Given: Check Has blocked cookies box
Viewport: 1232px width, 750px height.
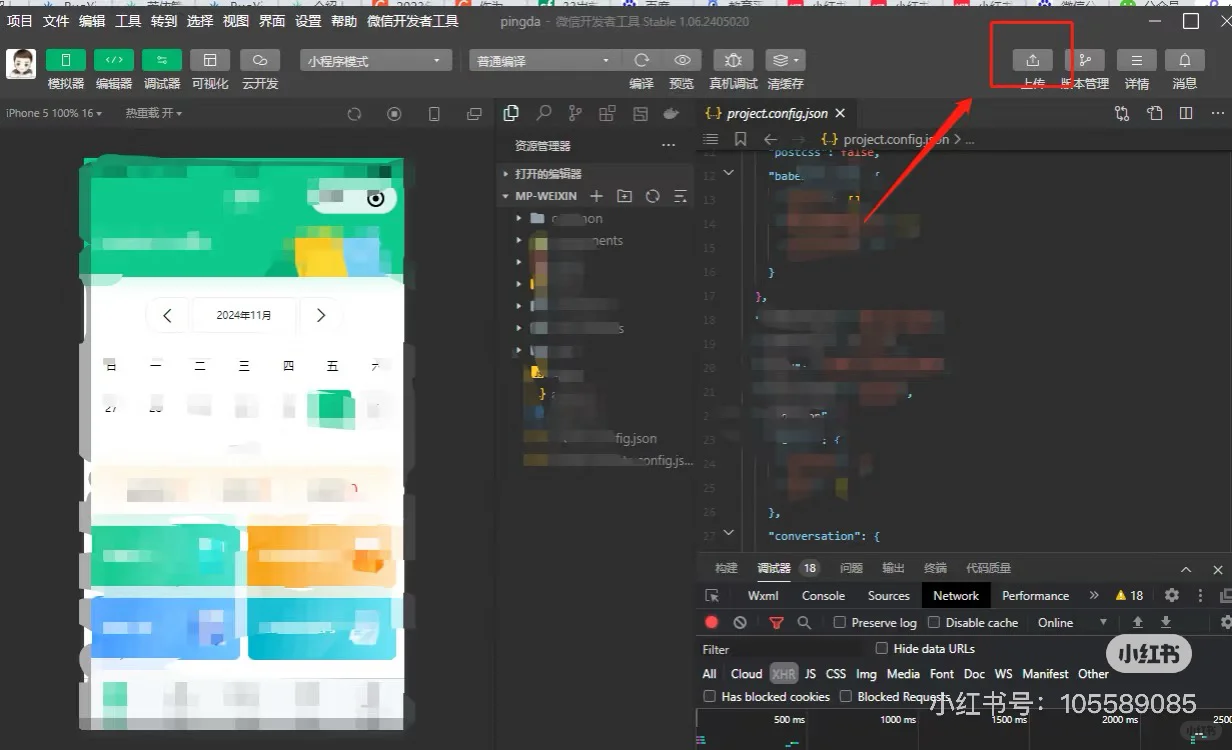Looking at the screenshot, I should point(710,696).
